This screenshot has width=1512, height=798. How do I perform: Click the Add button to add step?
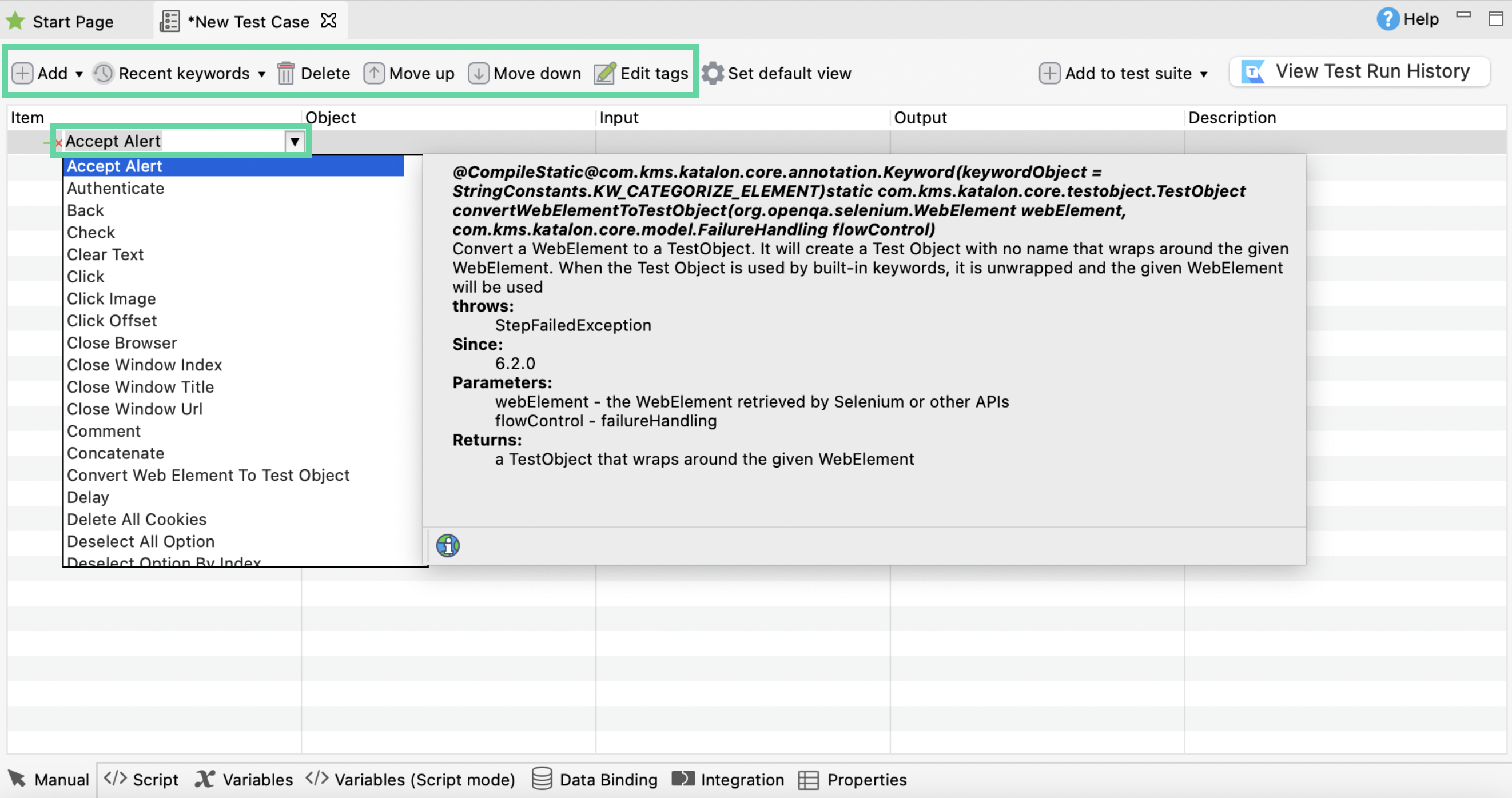(41, 73)
